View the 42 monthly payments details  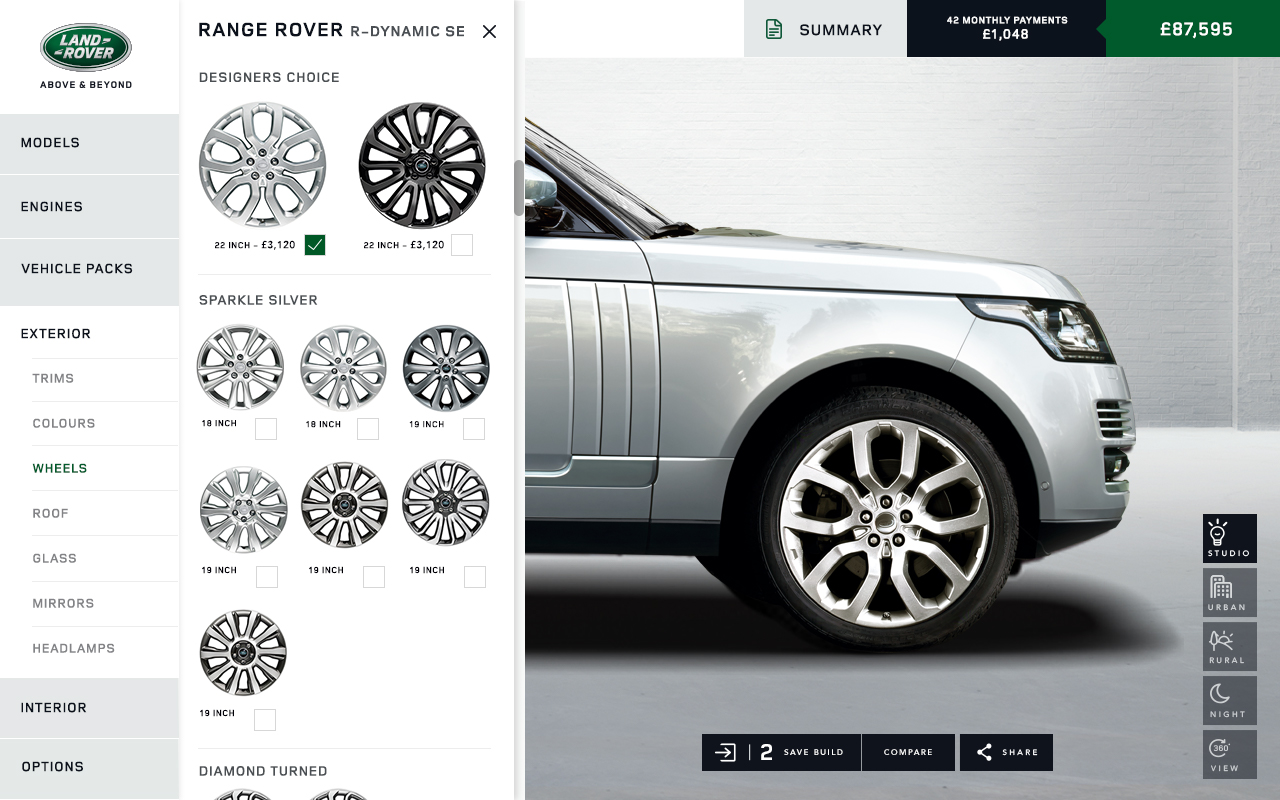tap(1007, 28)
